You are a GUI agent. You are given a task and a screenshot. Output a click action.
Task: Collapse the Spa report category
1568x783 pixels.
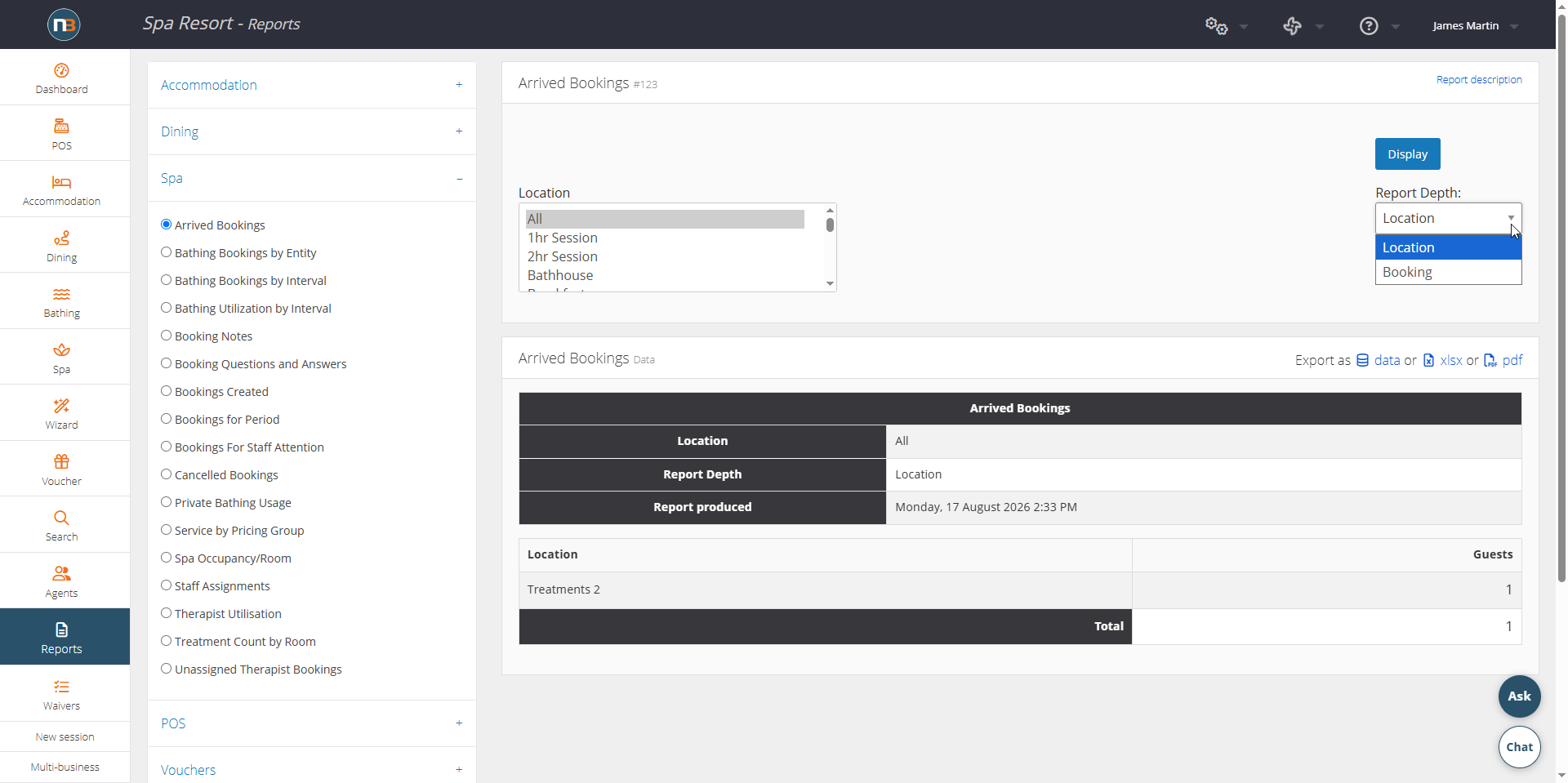tap(312, 178)
